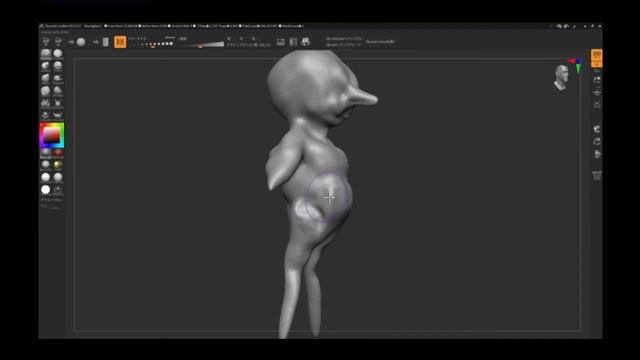Choose the gray sphere left of gold
Screen dimensions: 640x360
46,165
